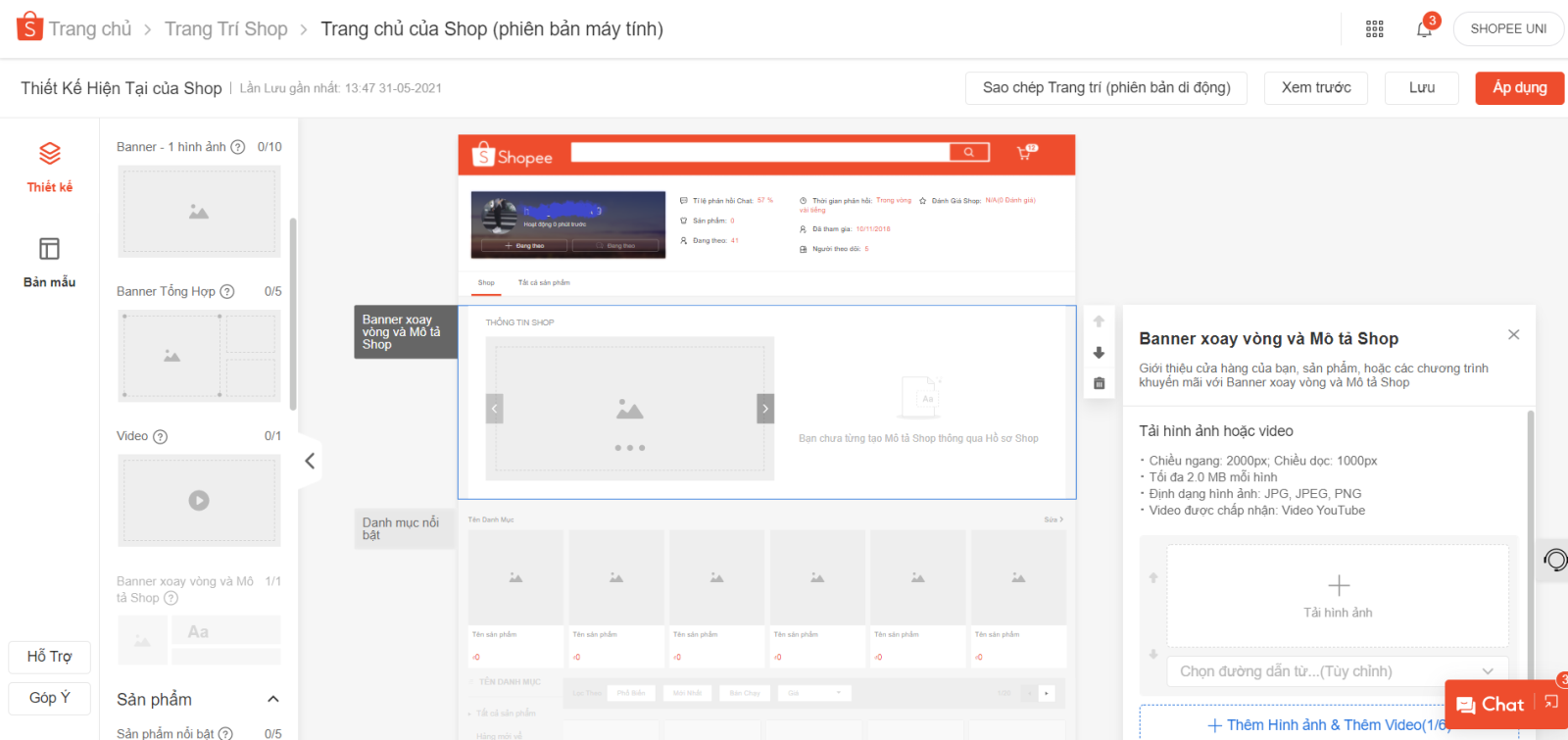The height and width of the screenshot is (740, 1568).
Task: Open the Bản mẫu templates panel
Action: click(x=50, y=262)
